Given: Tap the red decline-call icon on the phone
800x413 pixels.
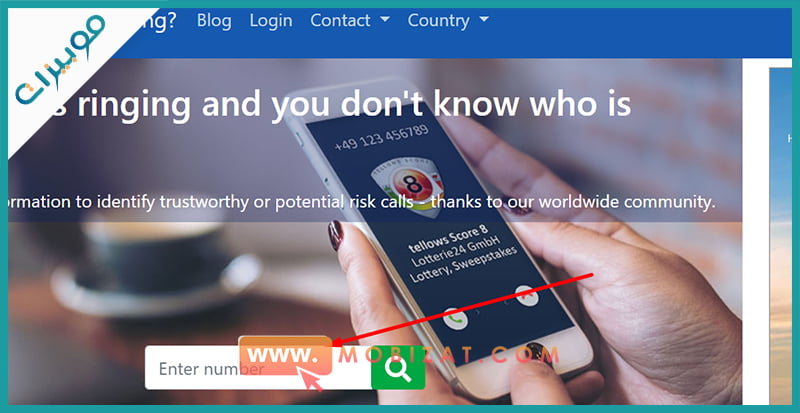Looking at the screenshot, I should tap(526, 296).
